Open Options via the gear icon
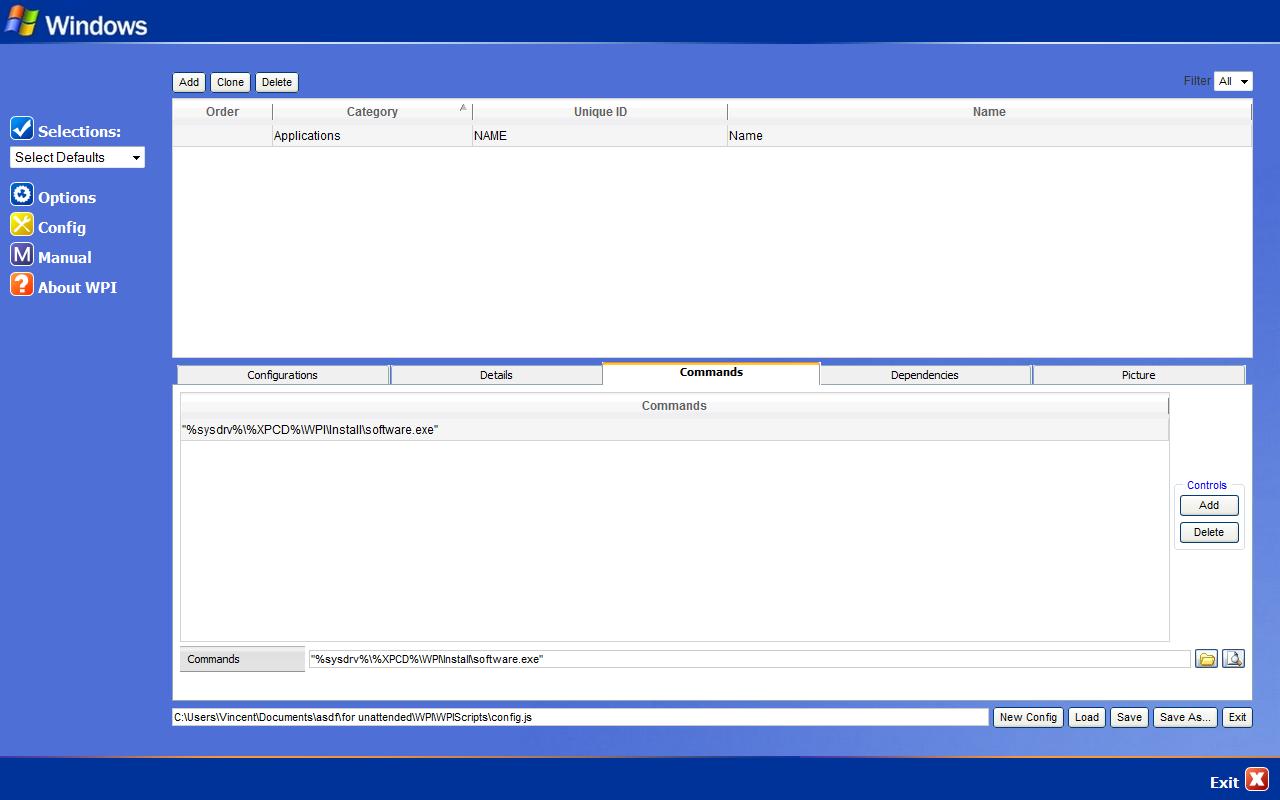This screenshot has height=800, width=1280. tap(22, 195)
